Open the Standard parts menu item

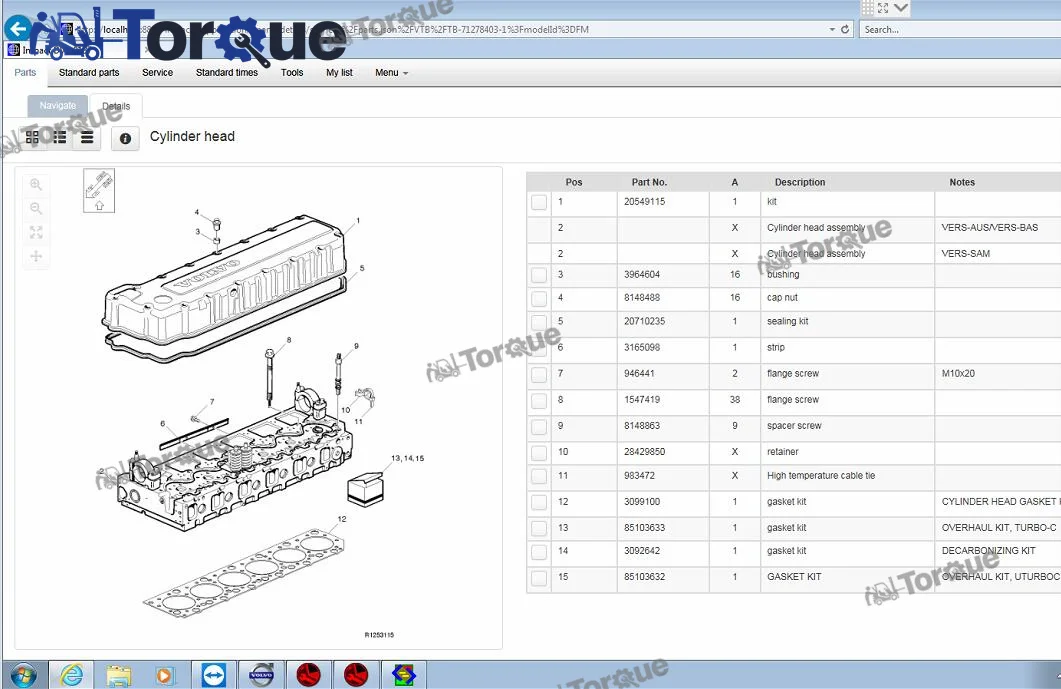click(x=89, y=72)
